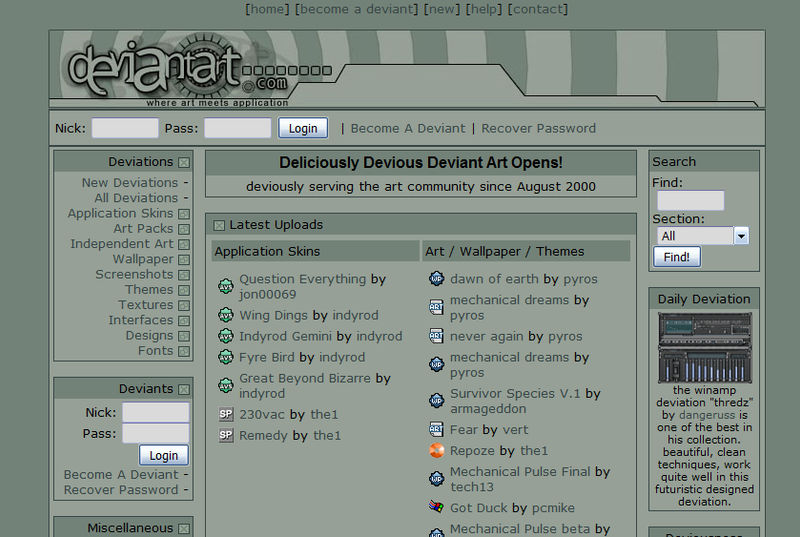Click the square icon next to Designs
The height and width of the screenshot is (537, 800).
coord(184,337)
